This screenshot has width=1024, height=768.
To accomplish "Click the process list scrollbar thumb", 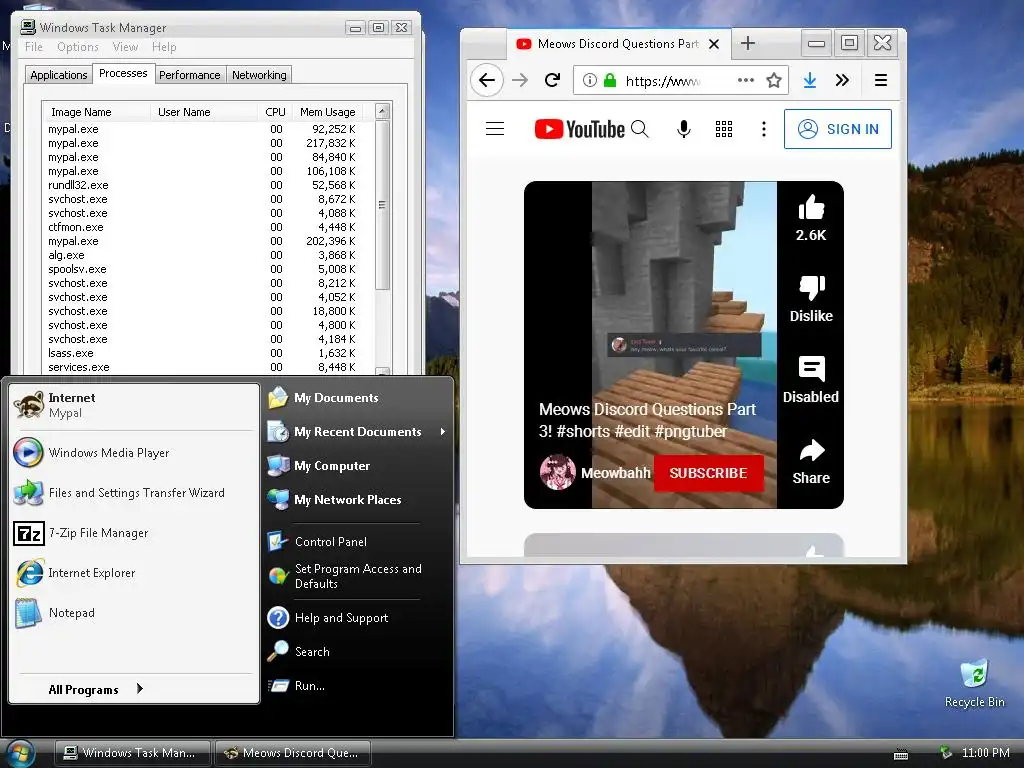I will [383, 204].
